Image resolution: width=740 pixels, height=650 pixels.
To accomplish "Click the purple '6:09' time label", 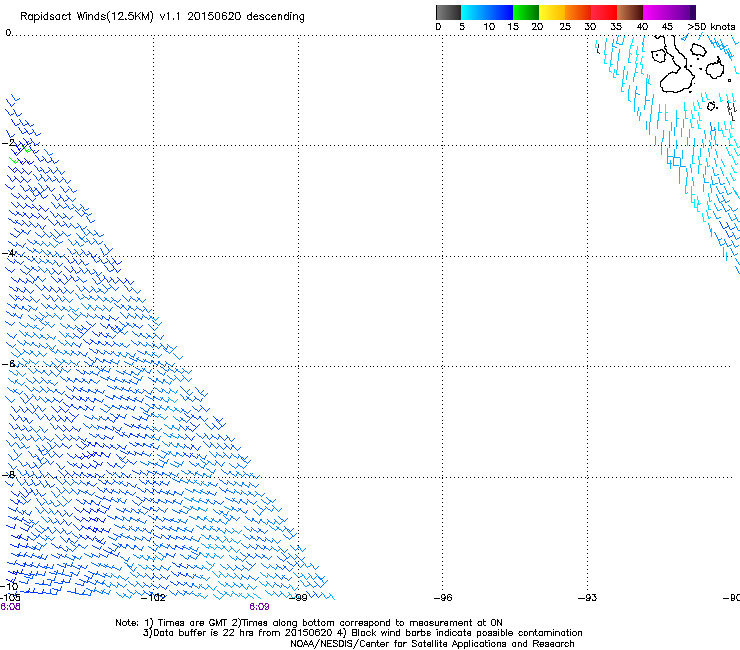I will click(260, 607).
